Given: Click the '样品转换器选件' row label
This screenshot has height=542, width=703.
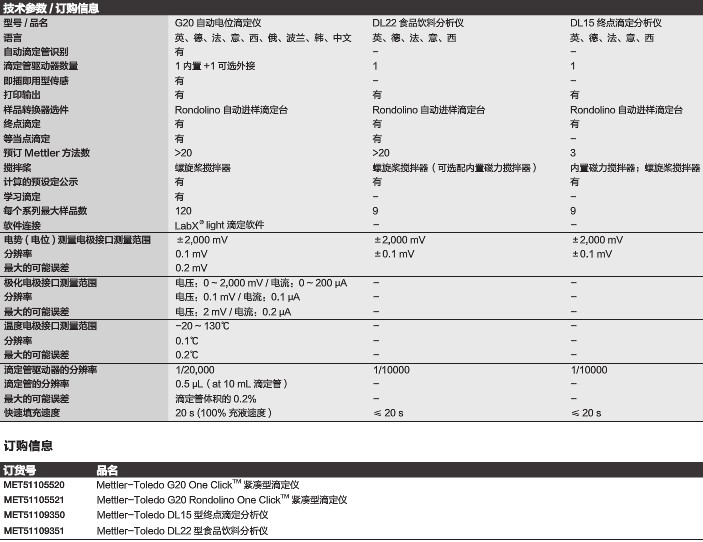Looking at the screenshot, I should [x=36, y=109].
